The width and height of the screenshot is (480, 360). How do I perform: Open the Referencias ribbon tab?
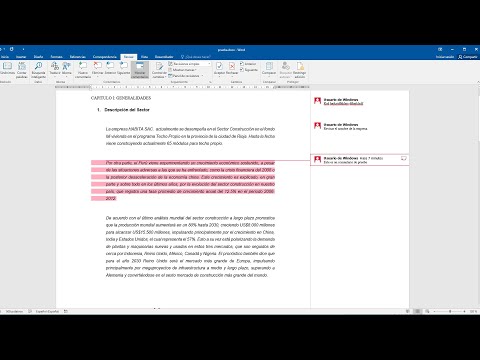tap(78, 57)
